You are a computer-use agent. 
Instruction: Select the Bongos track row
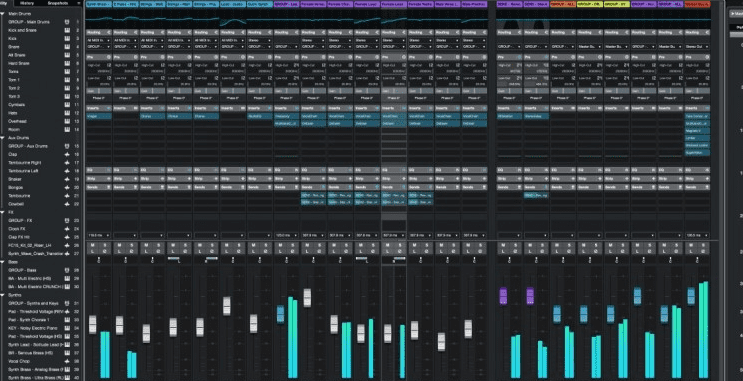pos(41,187)
